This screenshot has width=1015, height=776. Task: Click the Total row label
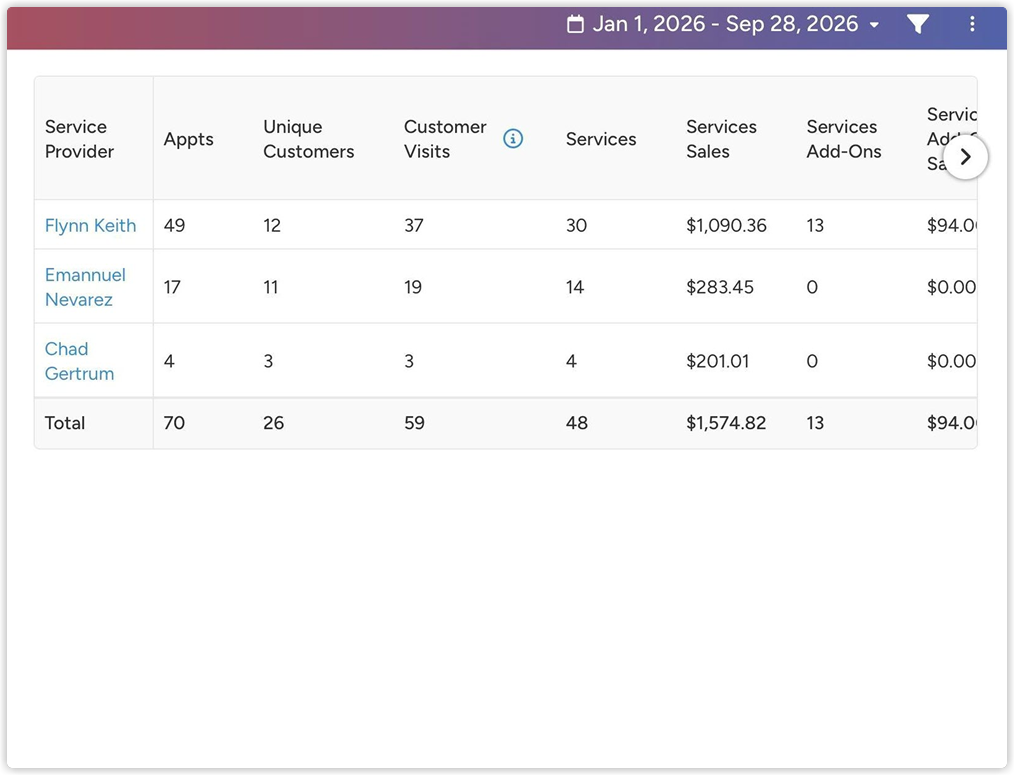click(65, 423)
